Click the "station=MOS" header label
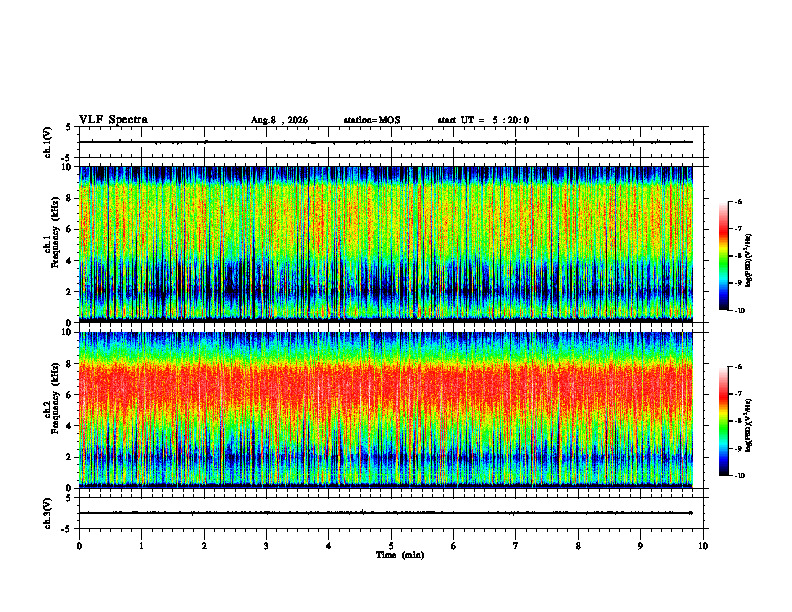 coord(372,120)
